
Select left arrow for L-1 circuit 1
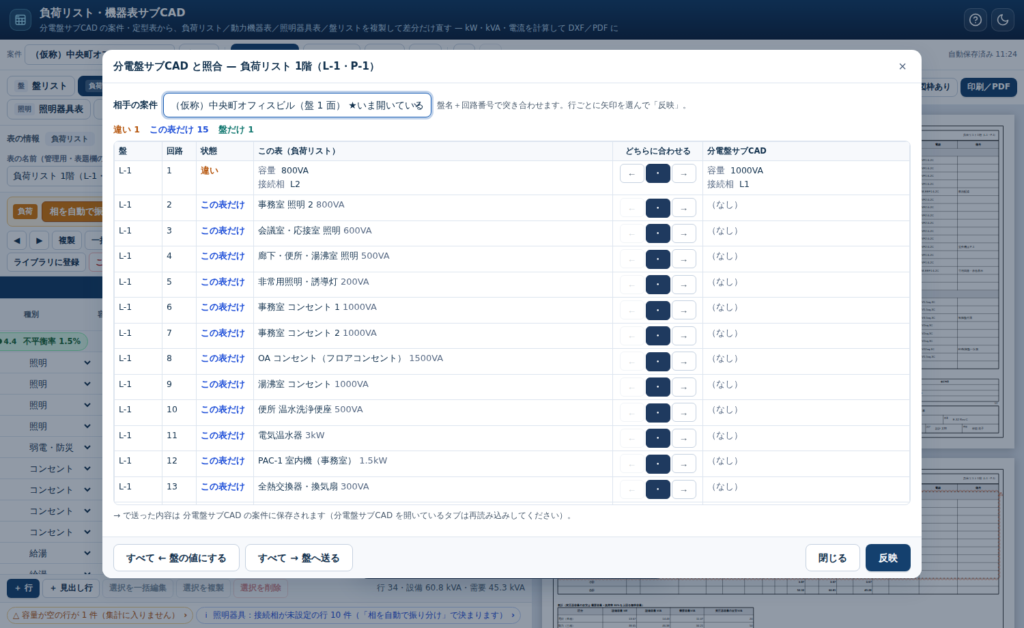click(632, 174)
